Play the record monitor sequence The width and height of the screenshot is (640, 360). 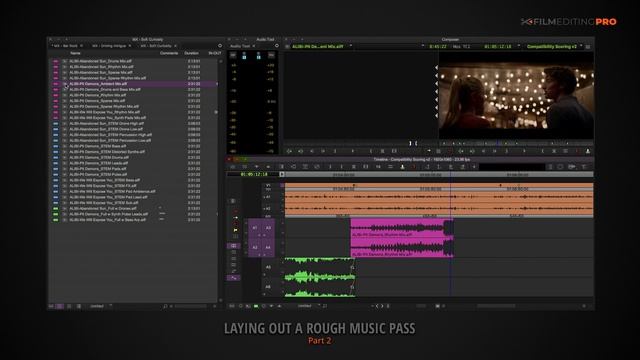pos(524,151)
